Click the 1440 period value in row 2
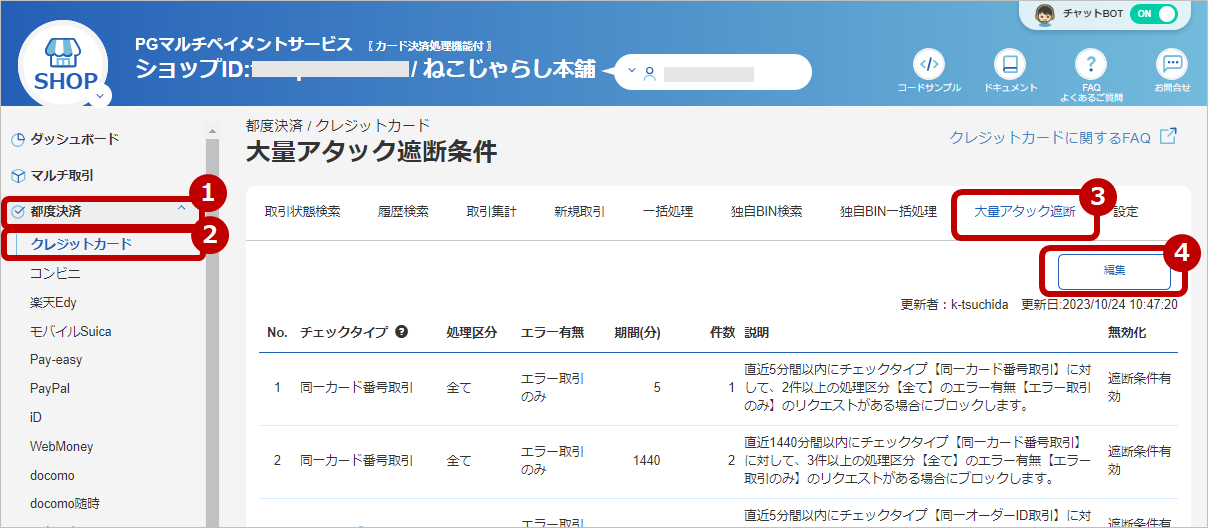Screen dimensions: 1208x528 646,461
